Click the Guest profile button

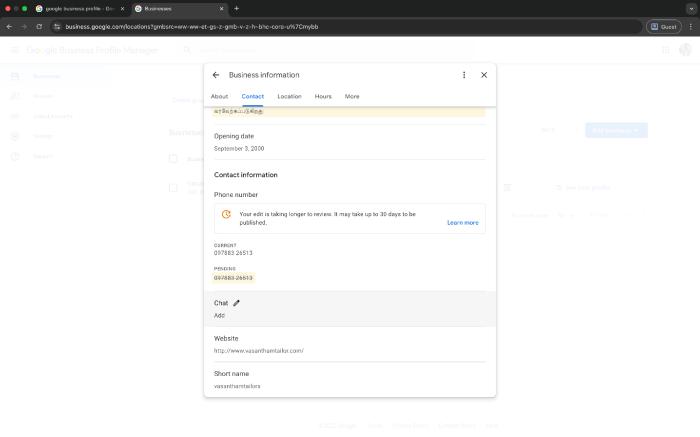pos(663,26)
